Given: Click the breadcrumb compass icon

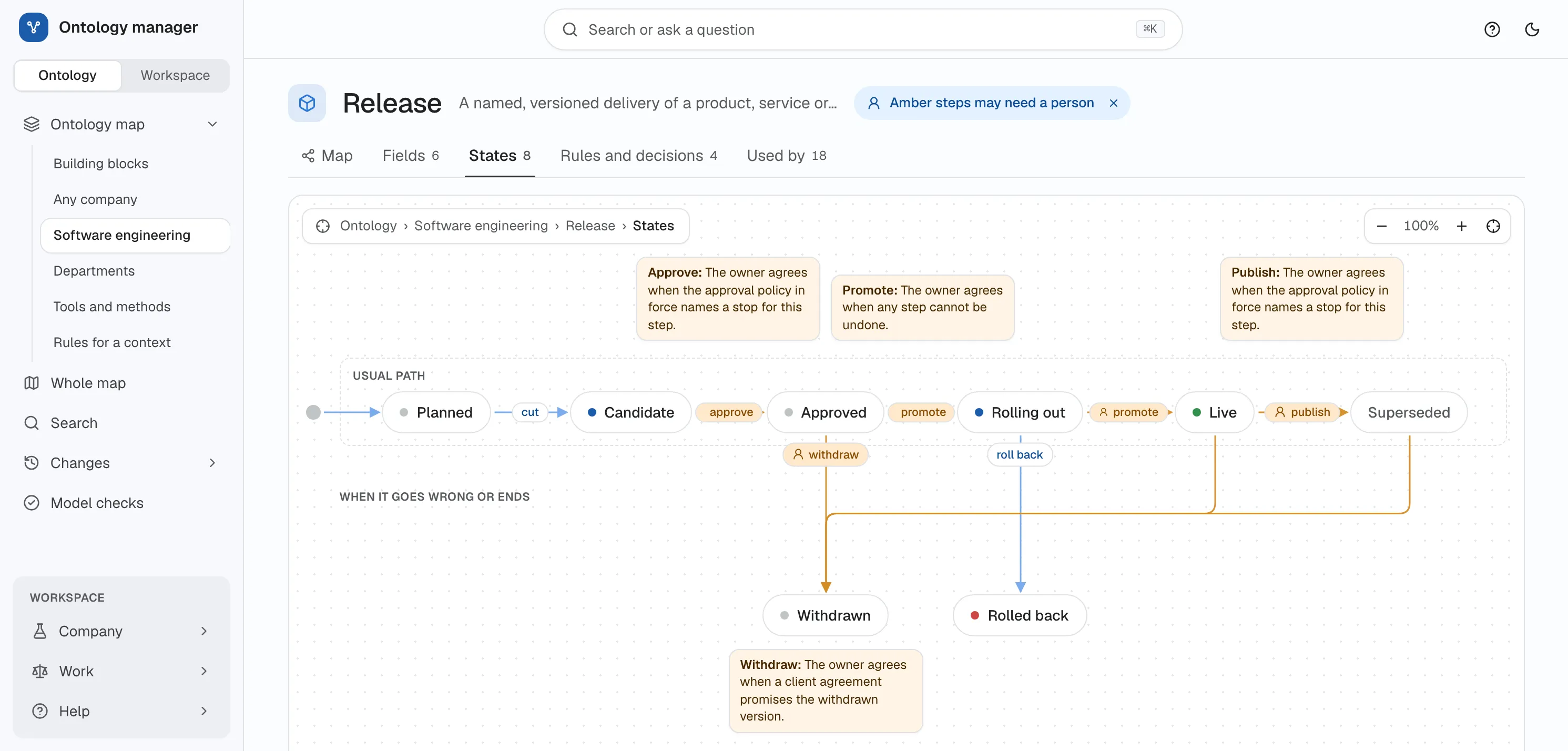Looking at the screenshot, I should pos(323,226).
